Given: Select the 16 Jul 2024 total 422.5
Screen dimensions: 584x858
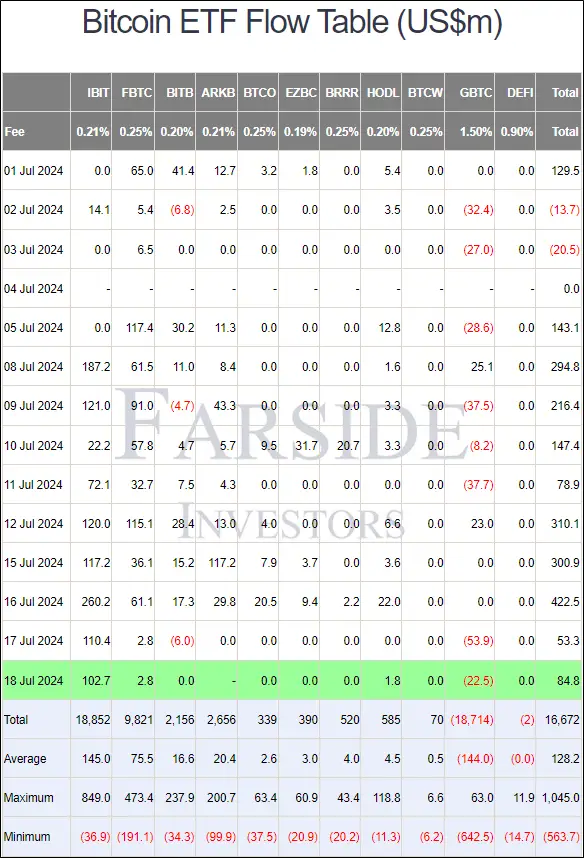Looking at the screenshot, I should (565, 601).
